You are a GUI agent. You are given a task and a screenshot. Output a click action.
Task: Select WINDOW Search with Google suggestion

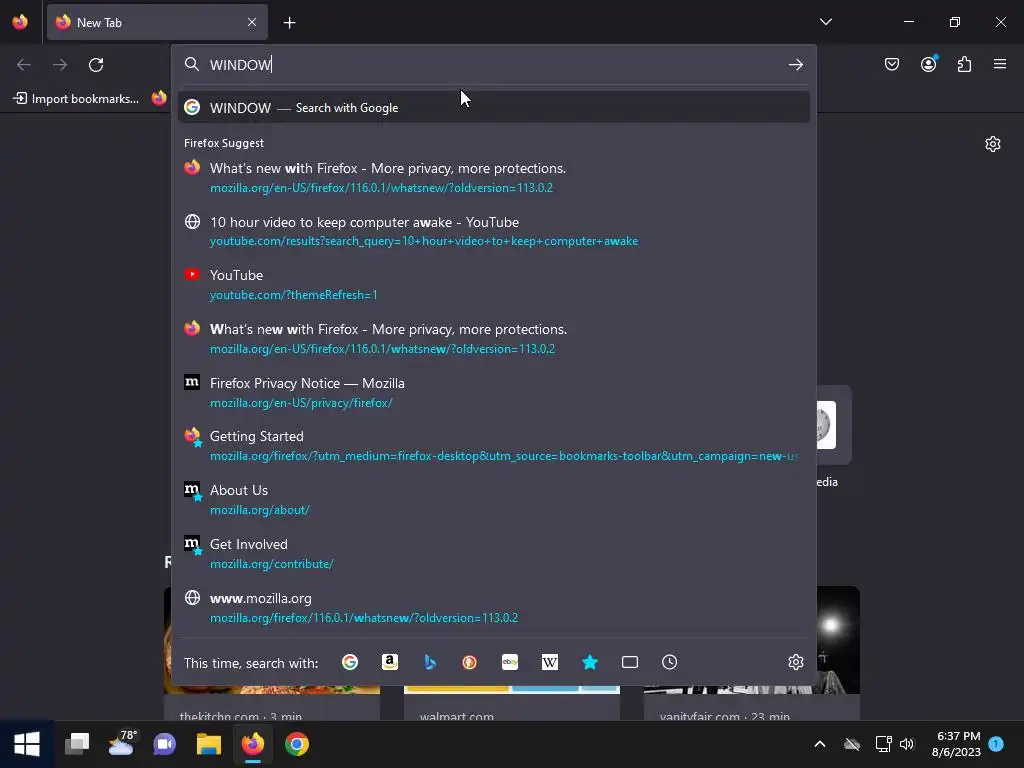(x=494, y=108)
